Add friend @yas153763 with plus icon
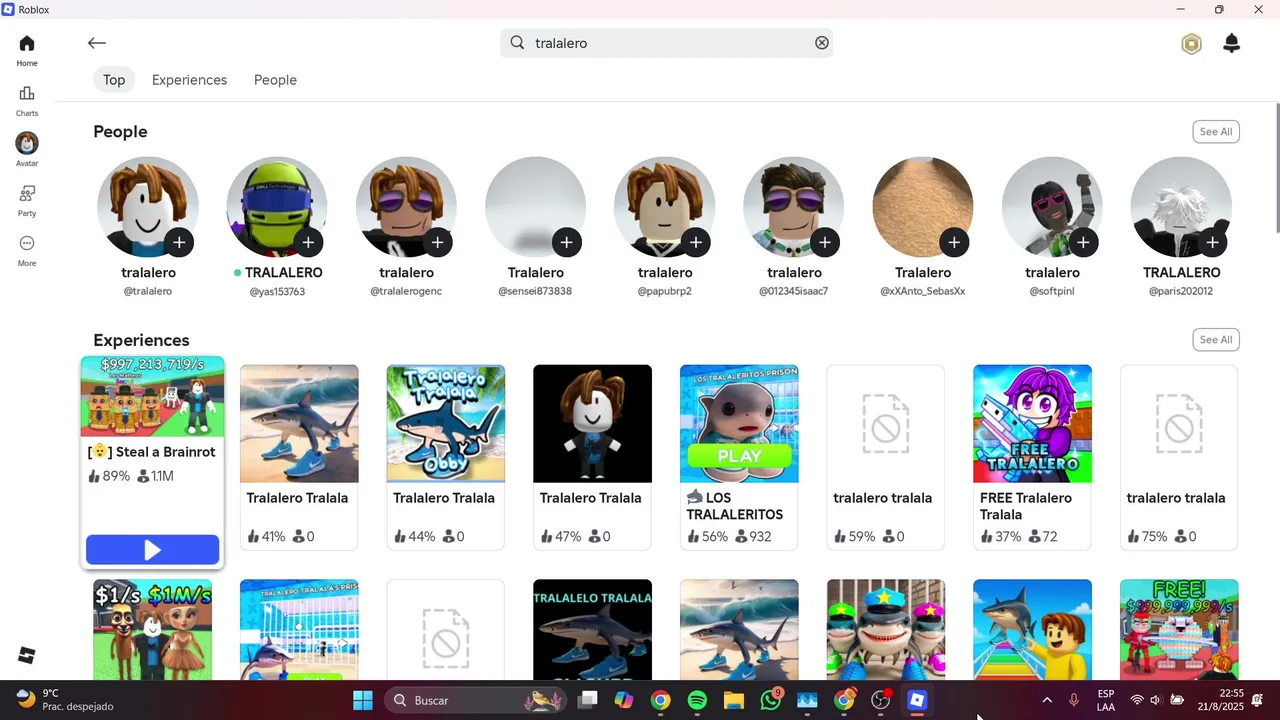Screen dimensions: 1280x720 click(308, 242)
